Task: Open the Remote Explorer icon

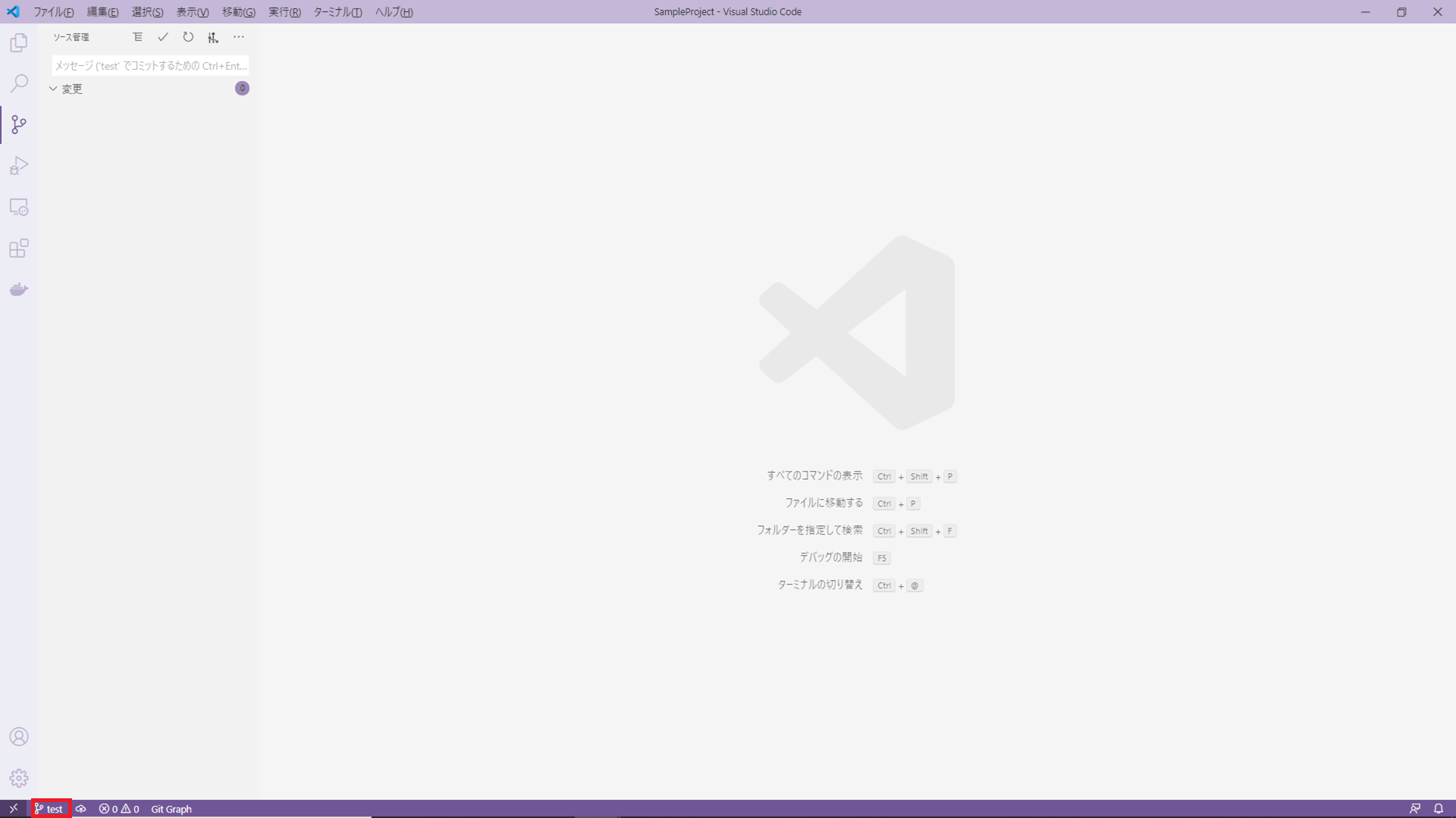Action: [x=19, y=207]
